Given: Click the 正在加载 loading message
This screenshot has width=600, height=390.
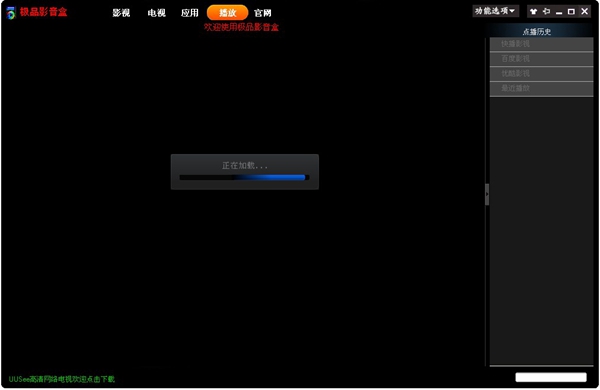Looking at the screenshot, I should click(x=245, y=166).
